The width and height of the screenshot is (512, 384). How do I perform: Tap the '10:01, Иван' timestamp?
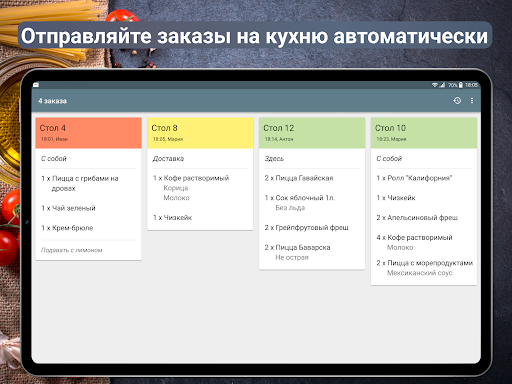click(54, 139)
